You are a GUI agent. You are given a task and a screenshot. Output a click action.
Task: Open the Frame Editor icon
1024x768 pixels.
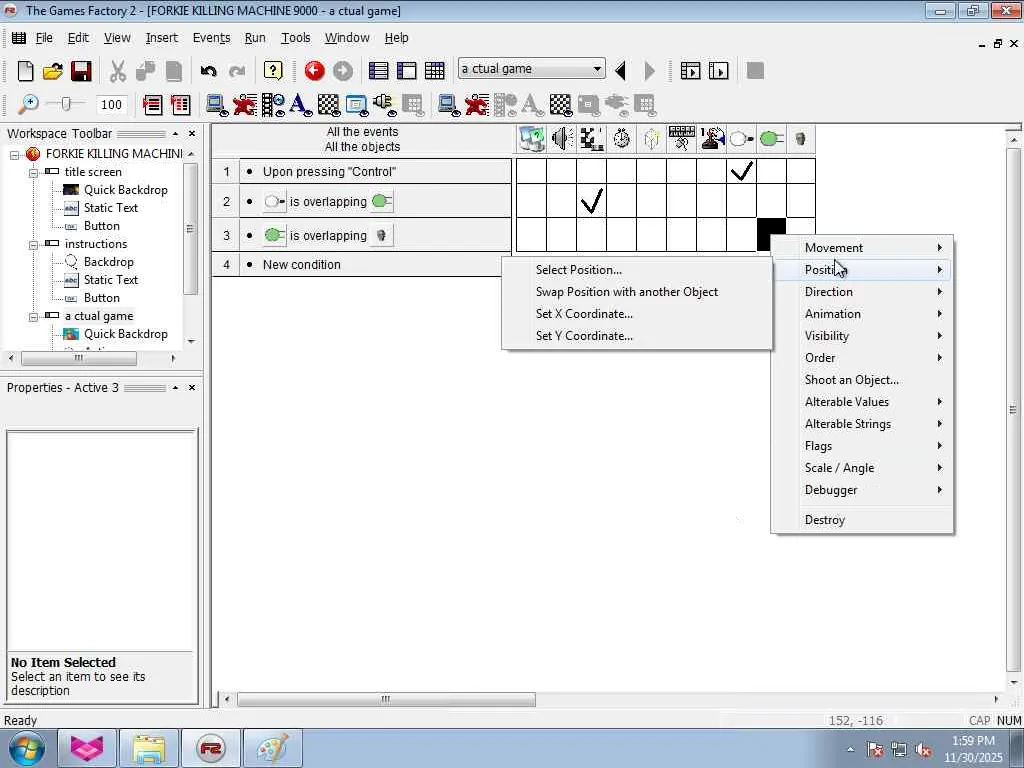pyautogui.click(x=406, y=71)
